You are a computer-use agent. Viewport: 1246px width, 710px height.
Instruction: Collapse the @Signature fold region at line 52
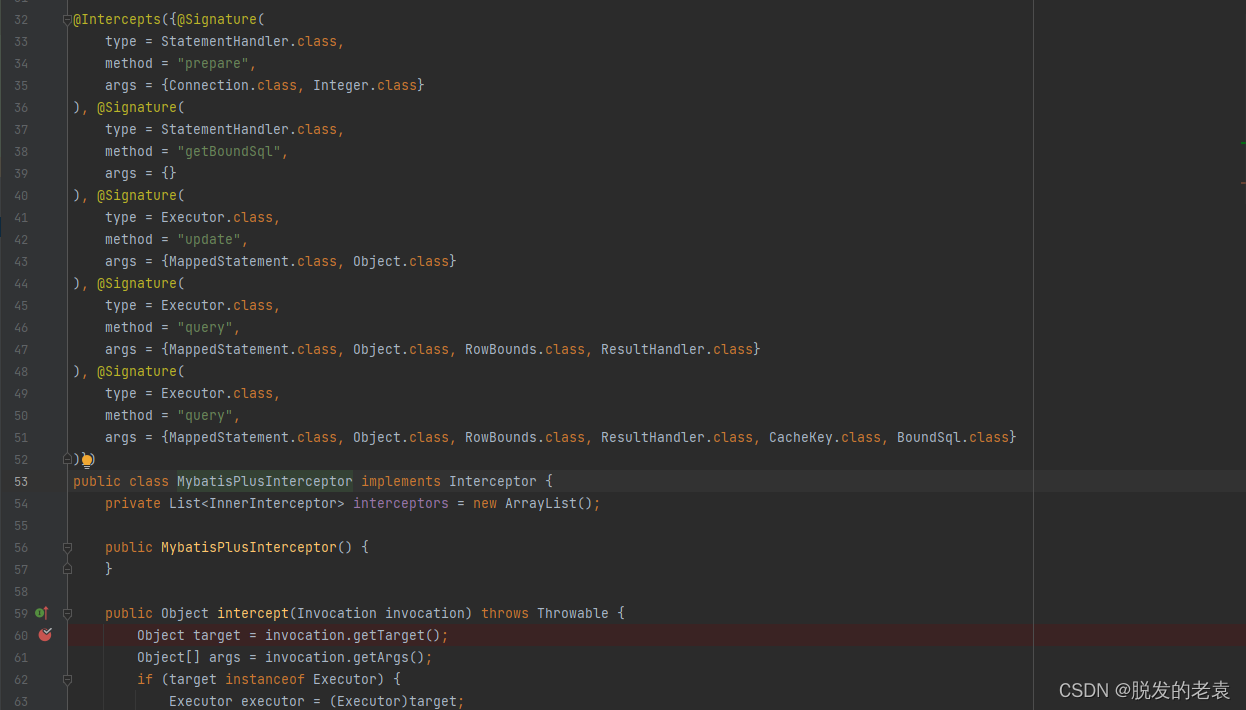(x=67, y=459)
